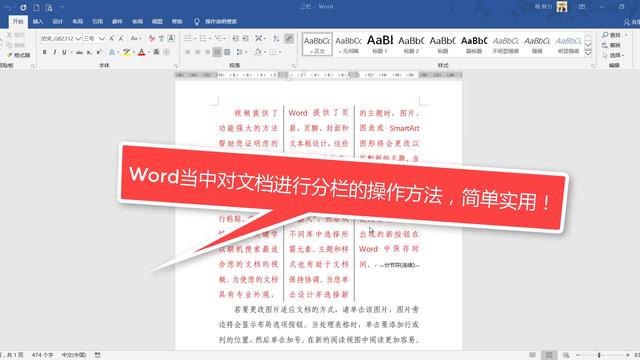Align text left
640x360 pixels.
(x=188, y=52)
